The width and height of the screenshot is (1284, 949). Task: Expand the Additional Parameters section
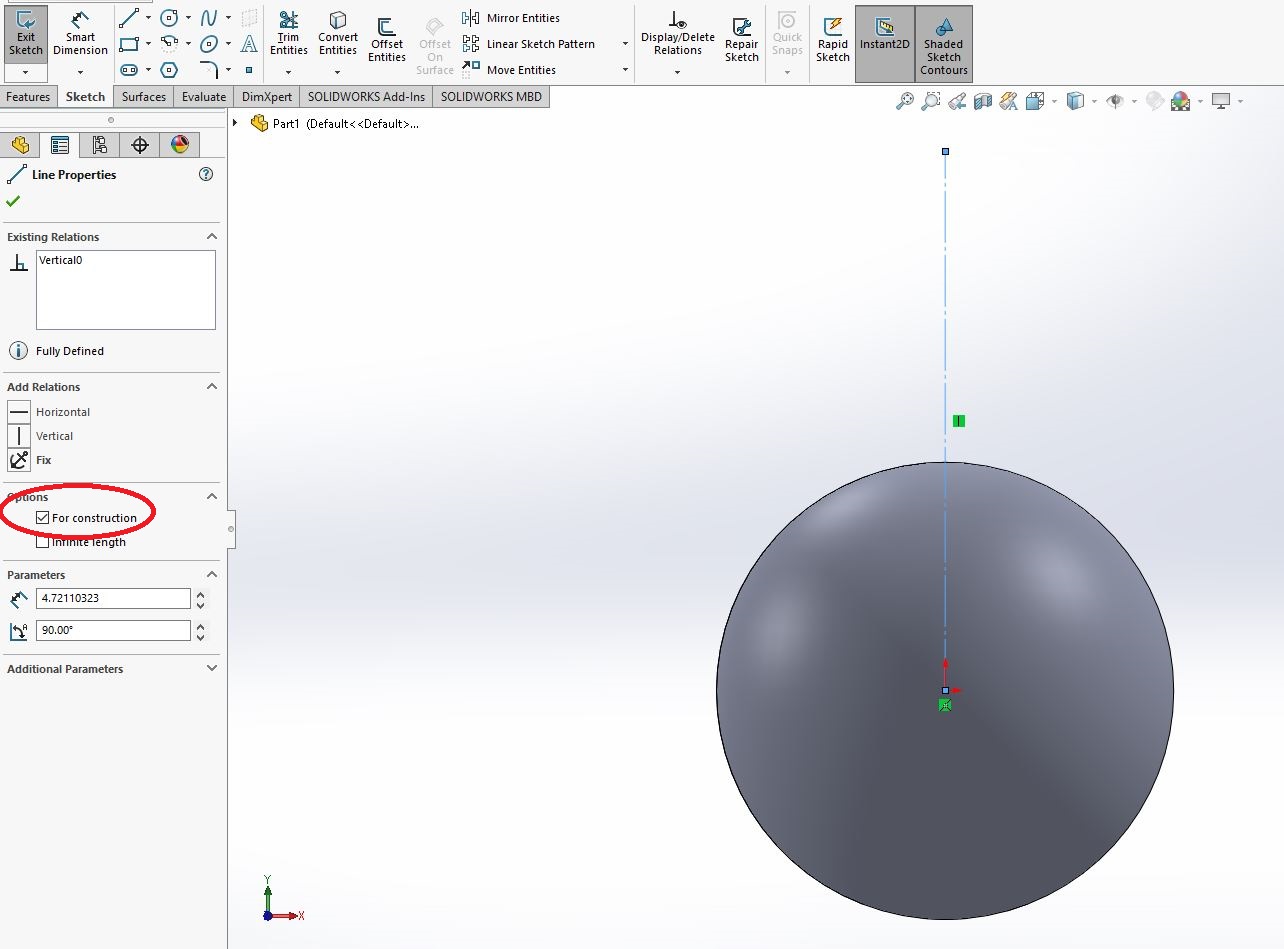(x=210, y=668)
